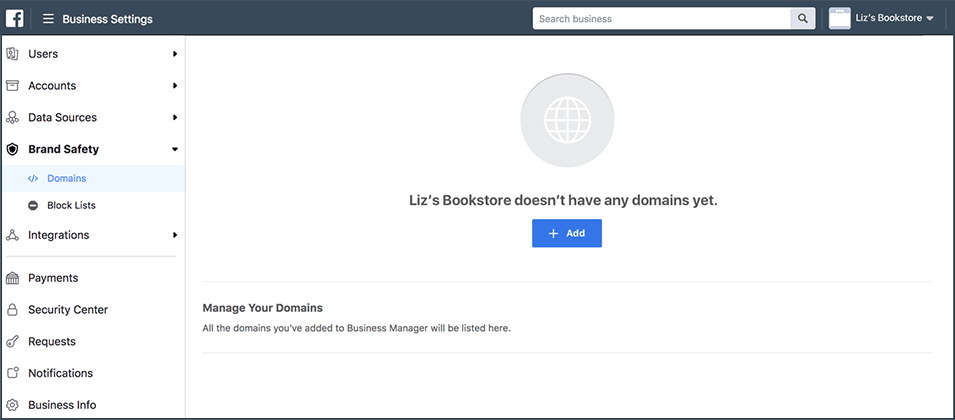The width and height of the screenshot is (955, 420).
Task: Expand the Users section arrow
Action: pyautogui.click(x=175, y=54)
